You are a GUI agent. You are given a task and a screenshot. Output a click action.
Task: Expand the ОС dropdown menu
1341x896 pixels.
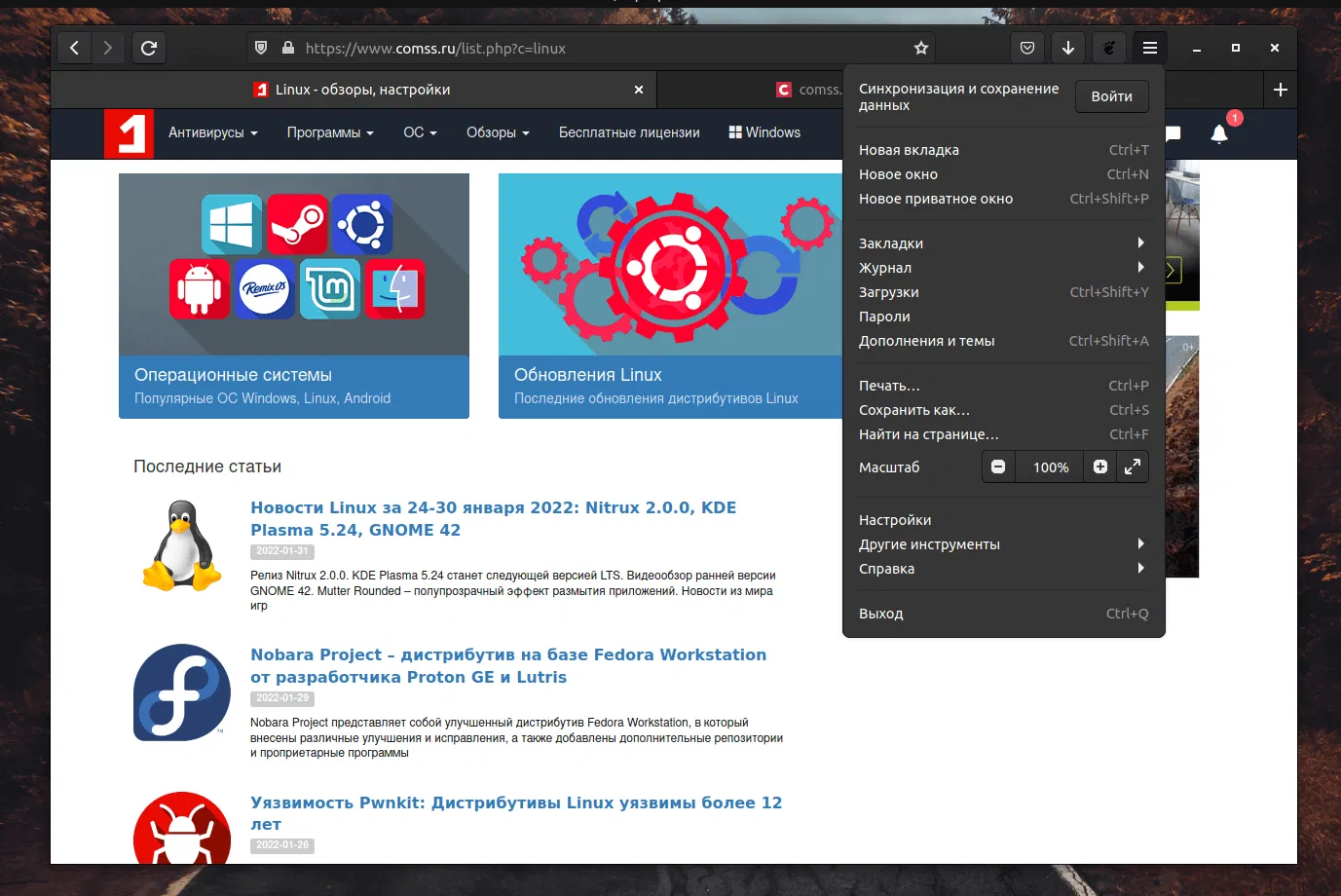[x=421, y=133]
